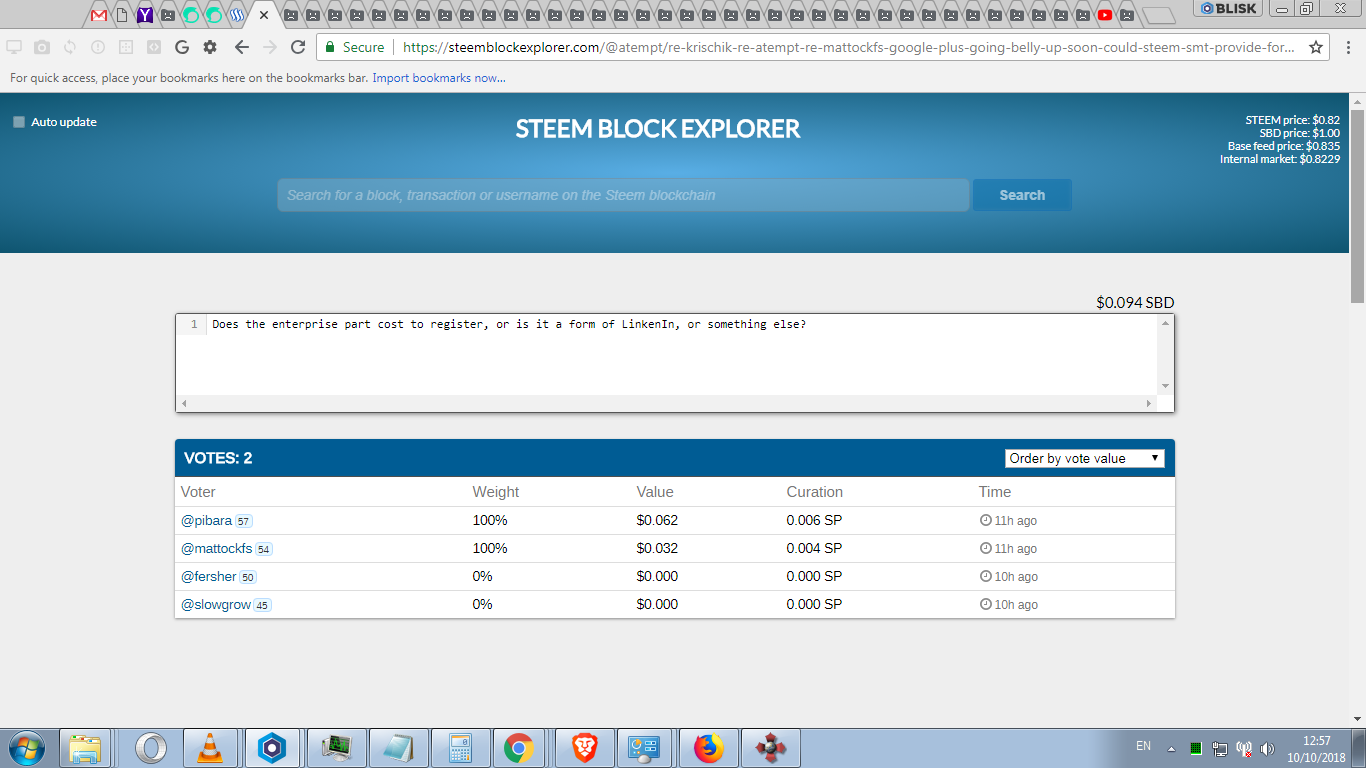Screen dimensions: 1366x768
Task: Open voter @fersher profile link
Action: (x=208, y=577)
